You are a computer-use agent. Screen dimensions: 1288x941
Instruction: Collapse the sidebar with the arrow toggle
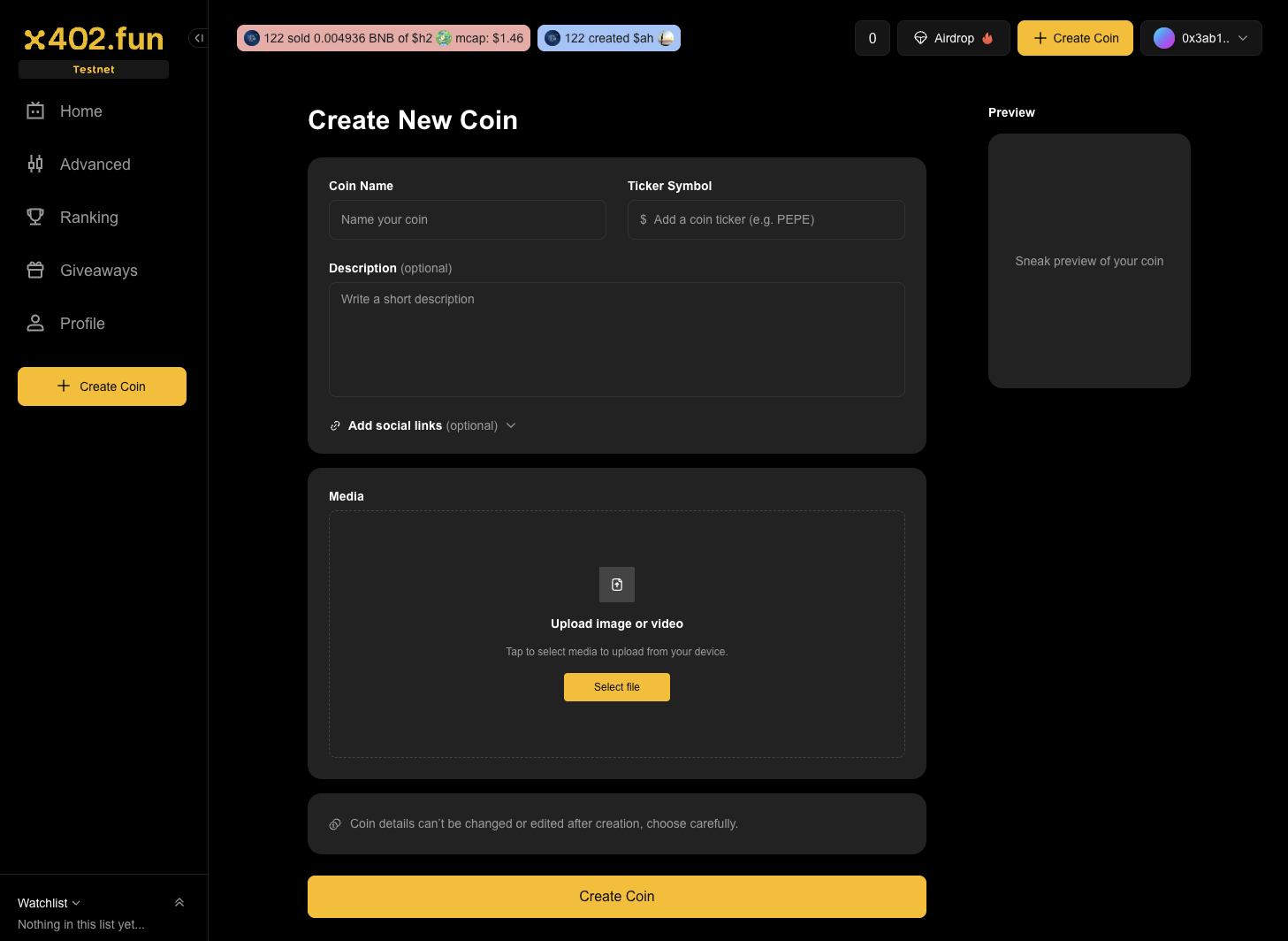199,38
